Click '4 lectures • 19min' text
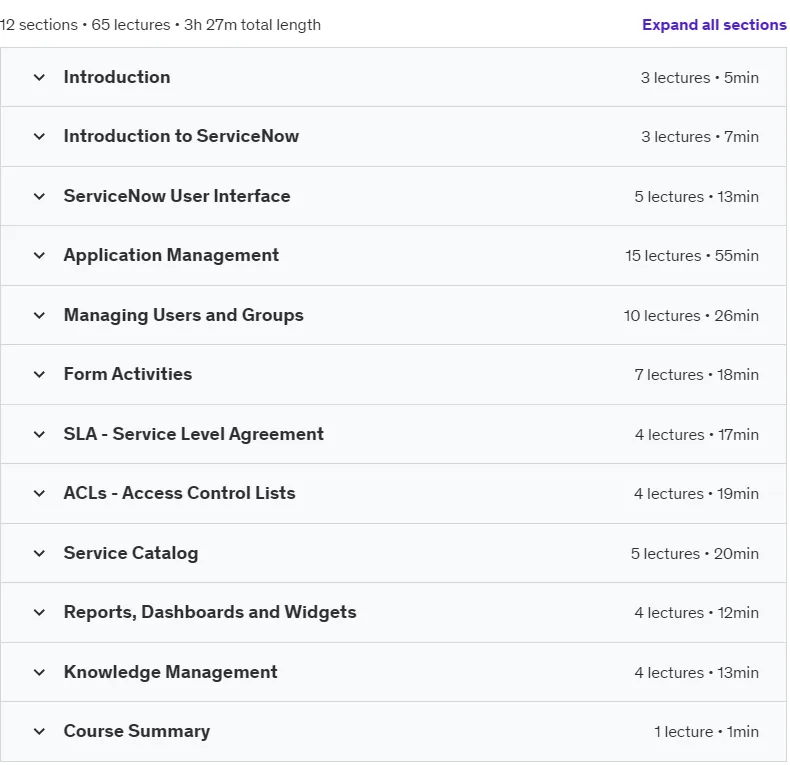790x765 pixels. click(x=696, y=493)
